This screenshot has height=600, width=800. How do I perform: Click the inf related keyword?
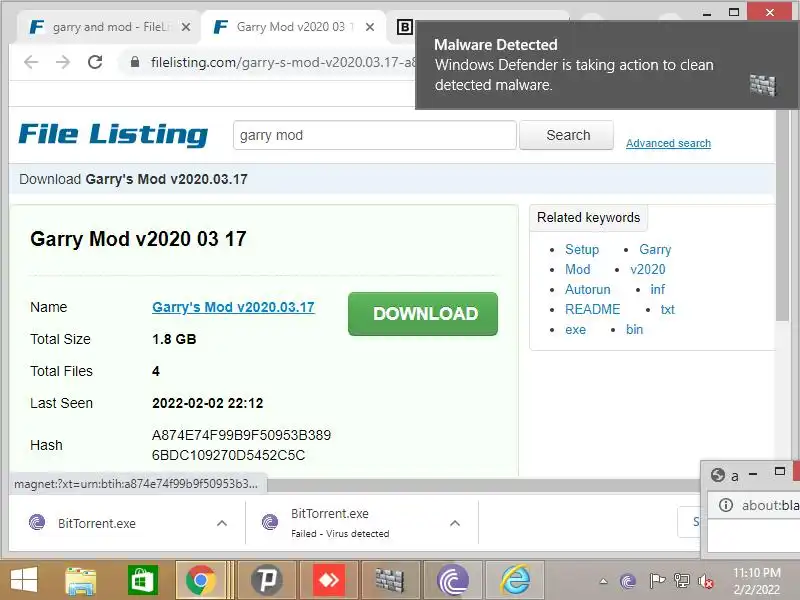click(x=658, y=289)
